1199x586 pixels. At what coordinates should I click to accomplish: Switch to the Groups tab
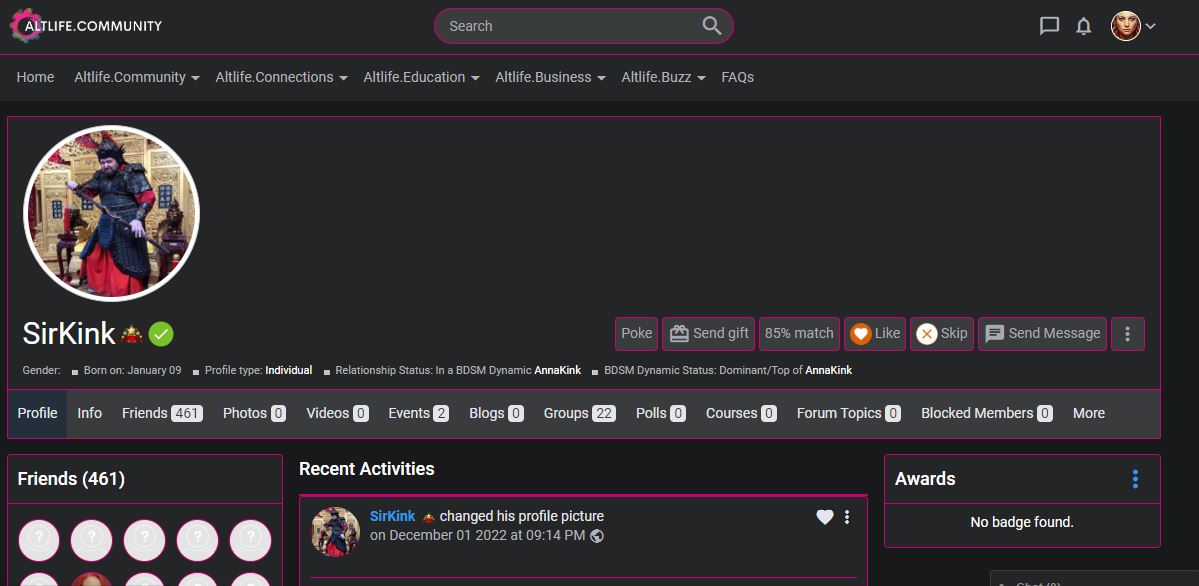(578, 413)
